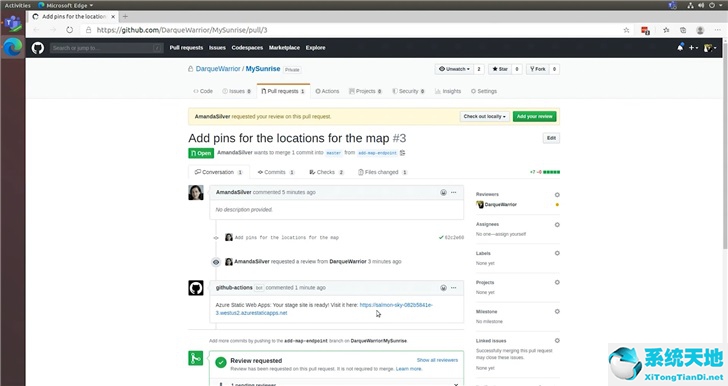Click assign yourself link
The width and height of the screenshot is (728, 386).
511,234
